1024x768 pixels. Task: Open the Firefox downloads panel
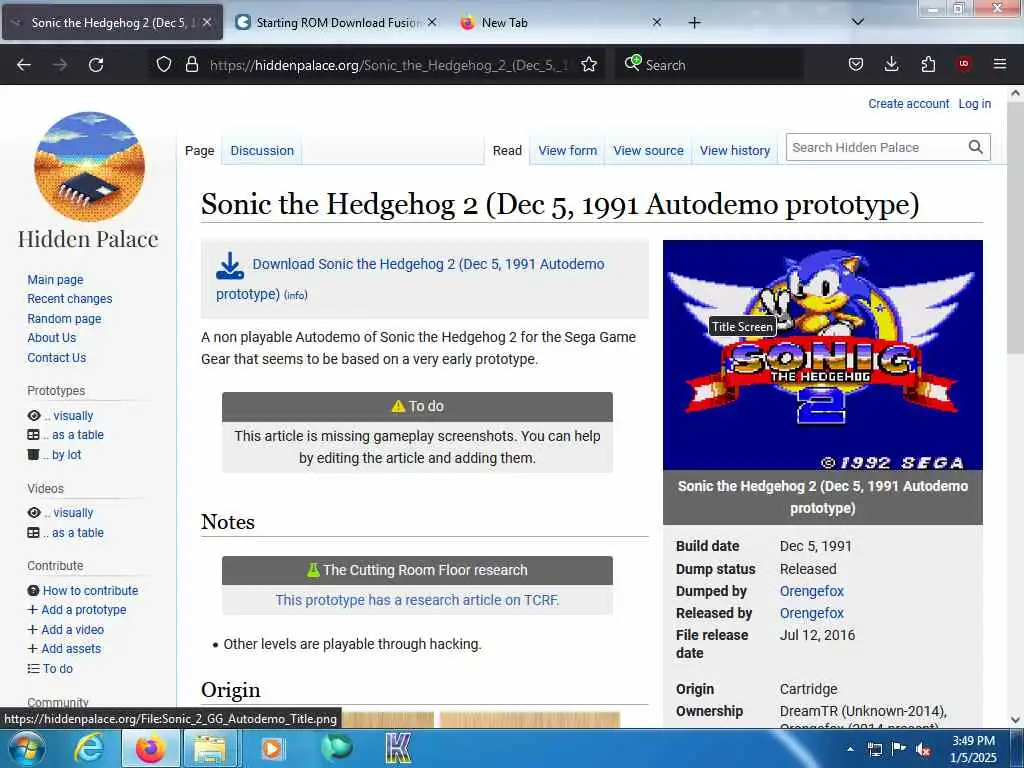(x=891, y=64)
